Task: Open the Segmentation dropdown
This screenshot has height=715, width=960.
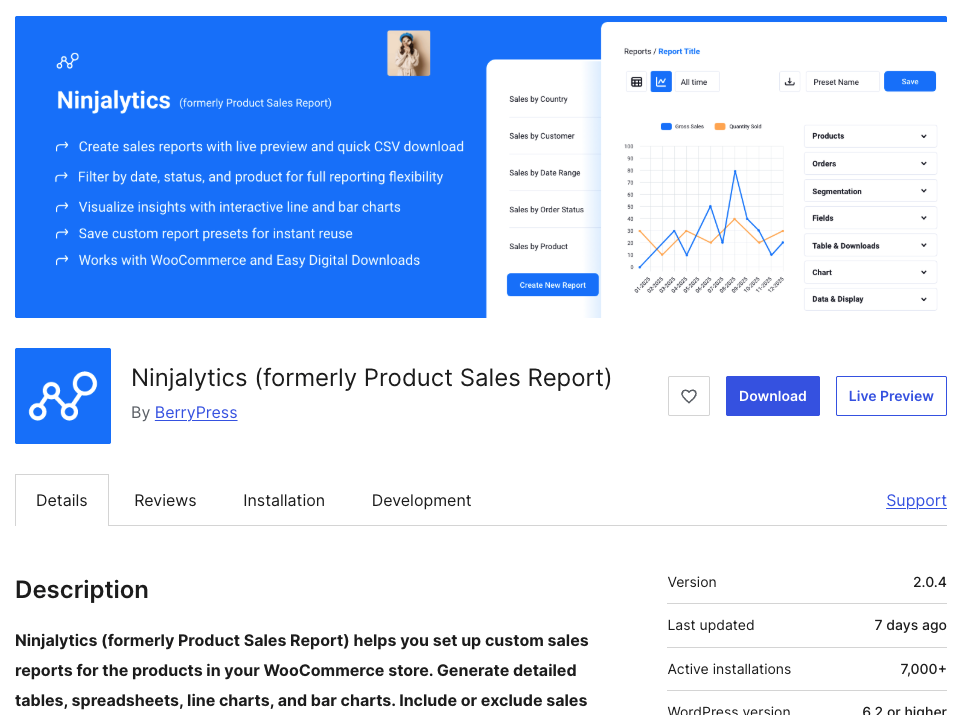Action: pyautogui.click(x=869, y=190)
